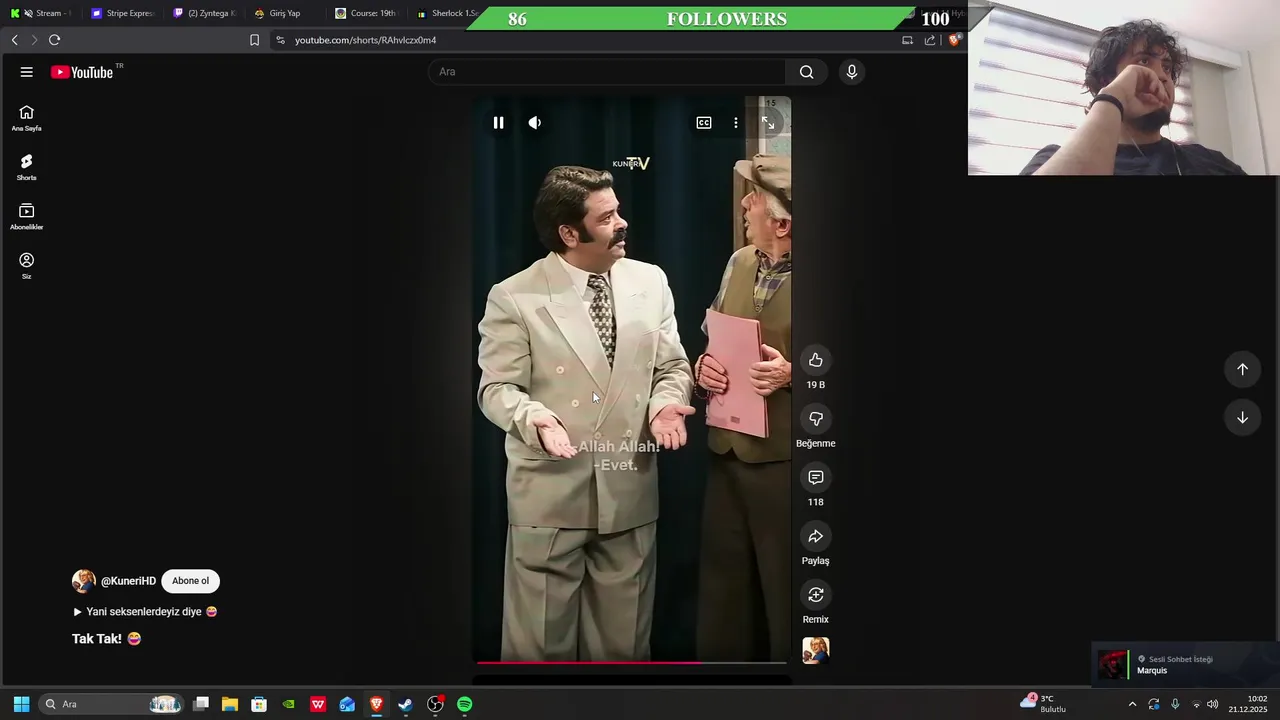Dislike the Short with thumbs-down icon

pos(816,419)
